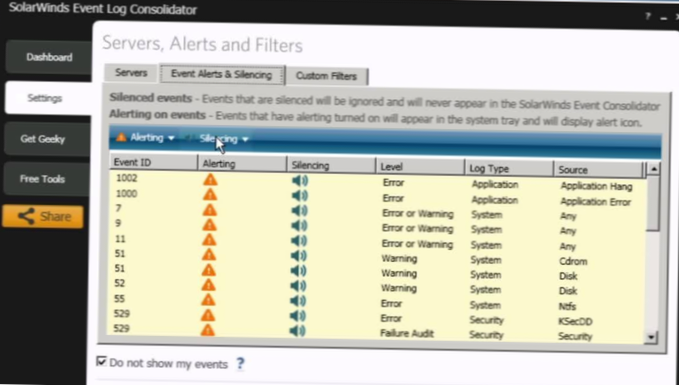Image resolution: width=679 pixels, height=385 pixels.
Task: Click the Cdrom source cell
Action: [573, 262]
